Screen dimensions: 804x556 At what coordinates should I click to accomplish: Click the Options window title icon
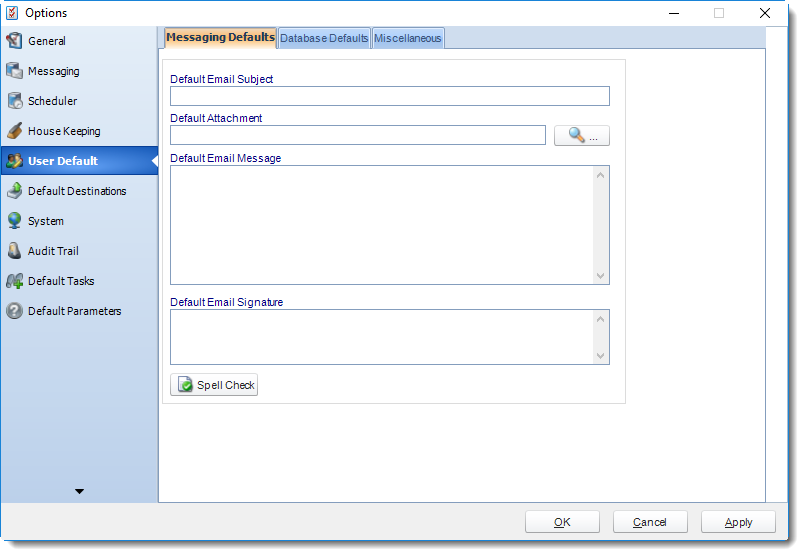12,13
